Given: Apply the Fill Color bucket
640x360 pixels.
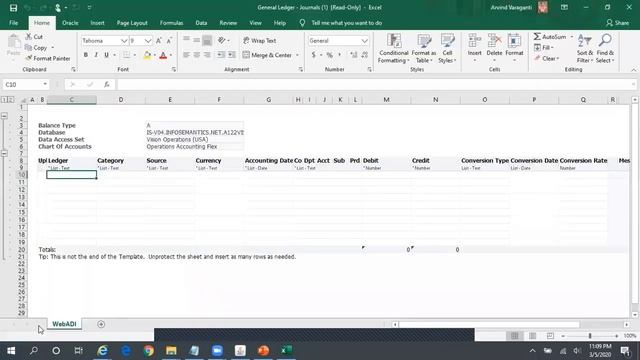Looking at the screenshot, I should (x=147, y=55).
